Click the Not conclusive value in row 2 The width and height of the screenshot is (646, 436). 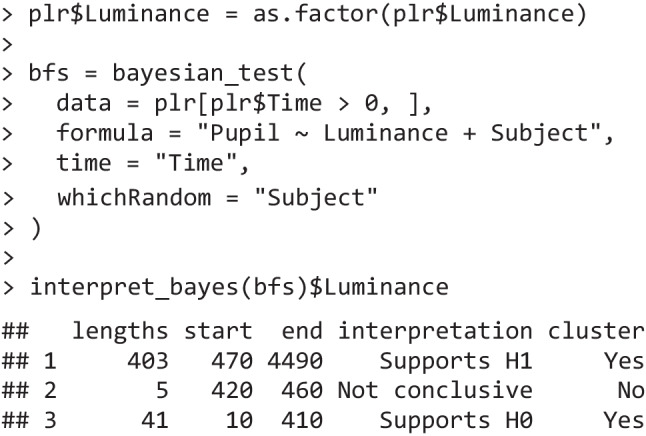coord(435,391)
